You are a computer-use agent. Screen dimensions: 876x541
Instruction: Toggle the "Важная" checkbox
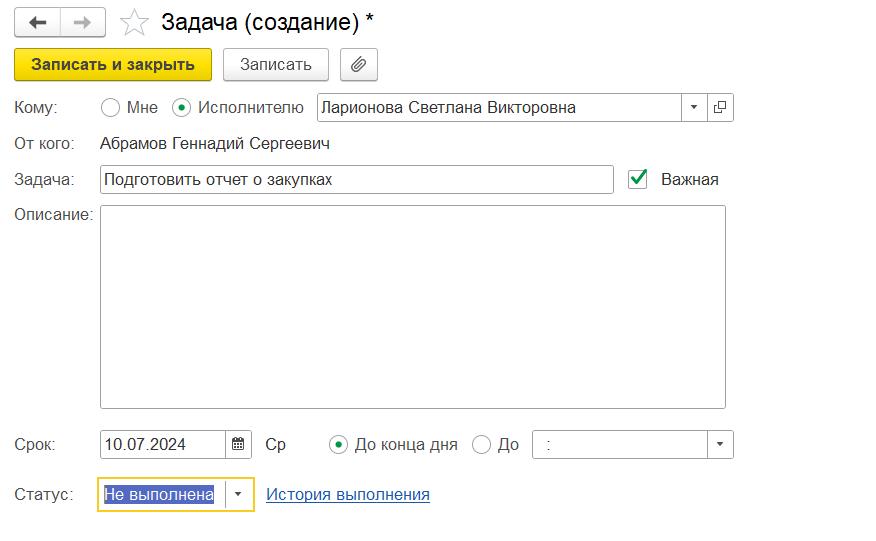638,179
